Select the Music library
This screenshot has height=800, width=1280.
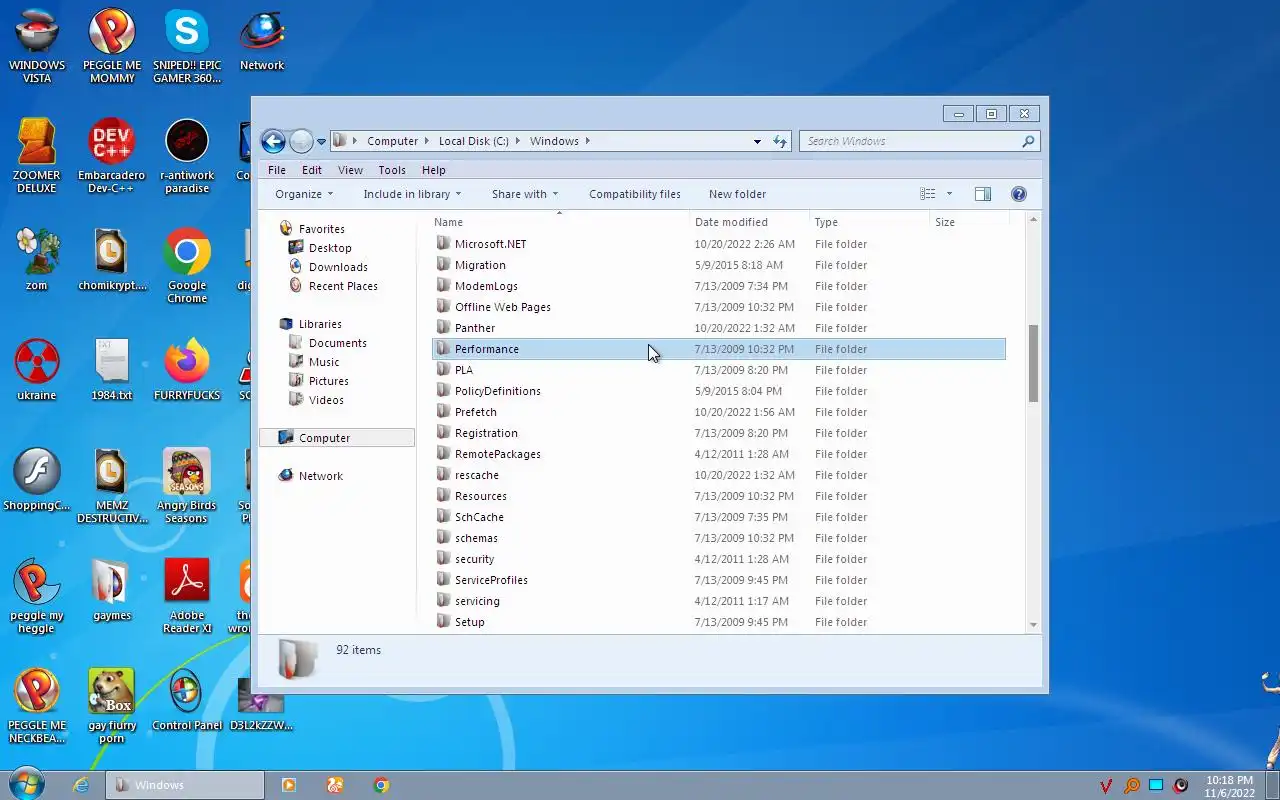pyautogui.click(x=324, y=362)
